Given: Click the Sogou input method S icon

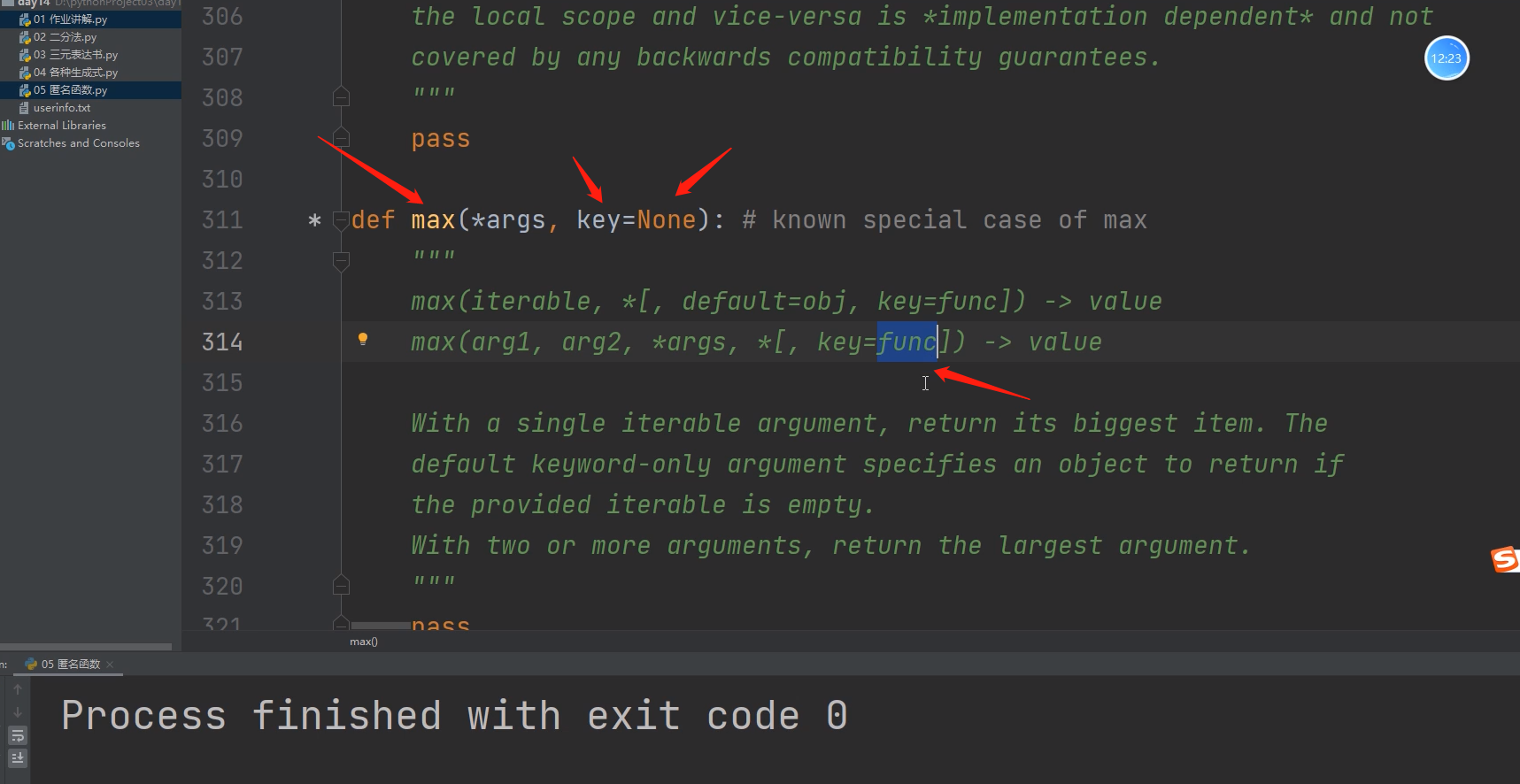Looking at the screenshot, I should coord(1504,559).
